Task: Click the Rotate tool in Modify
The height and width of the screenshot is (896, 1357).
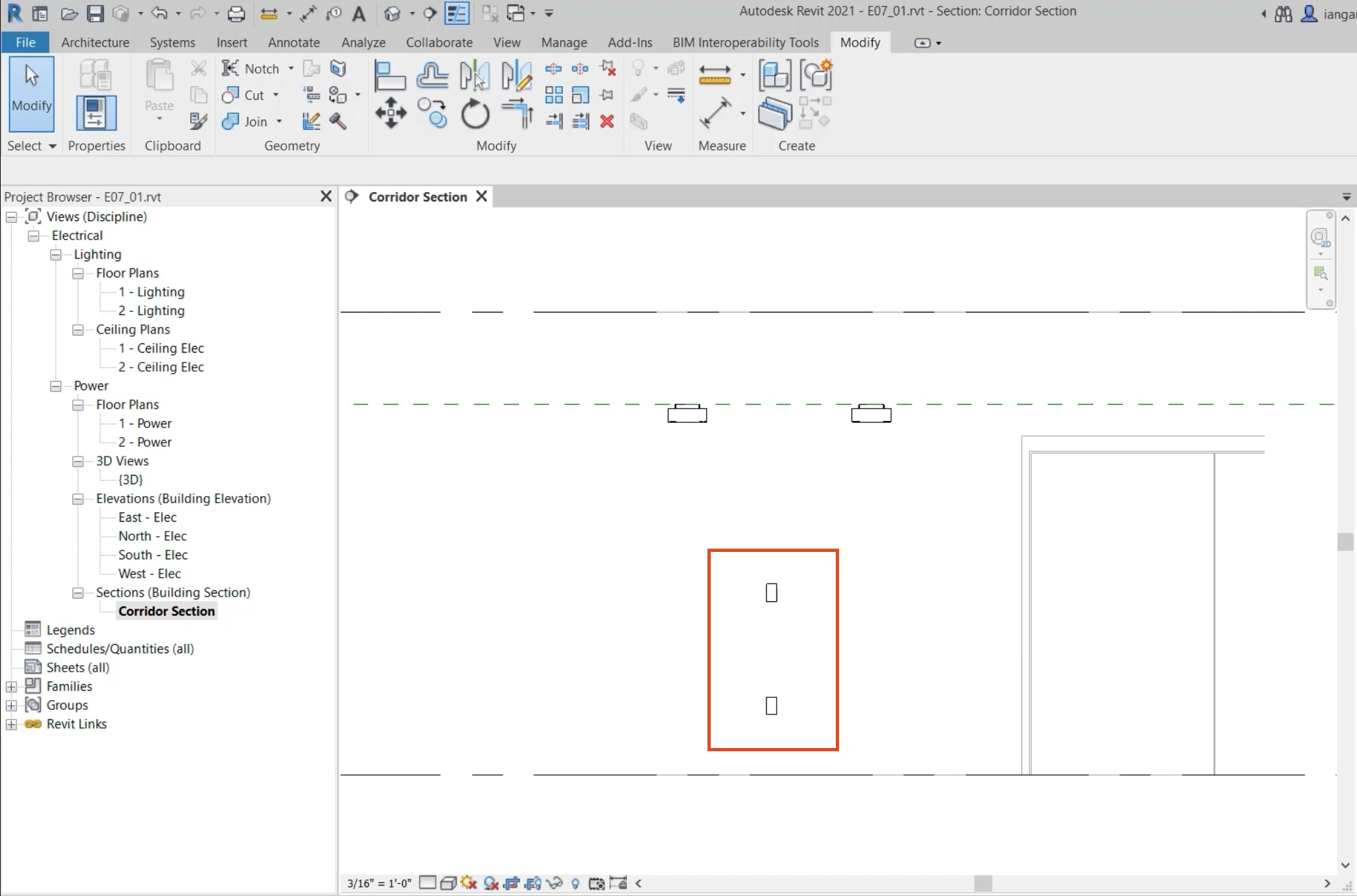Action: click(475, 117)
